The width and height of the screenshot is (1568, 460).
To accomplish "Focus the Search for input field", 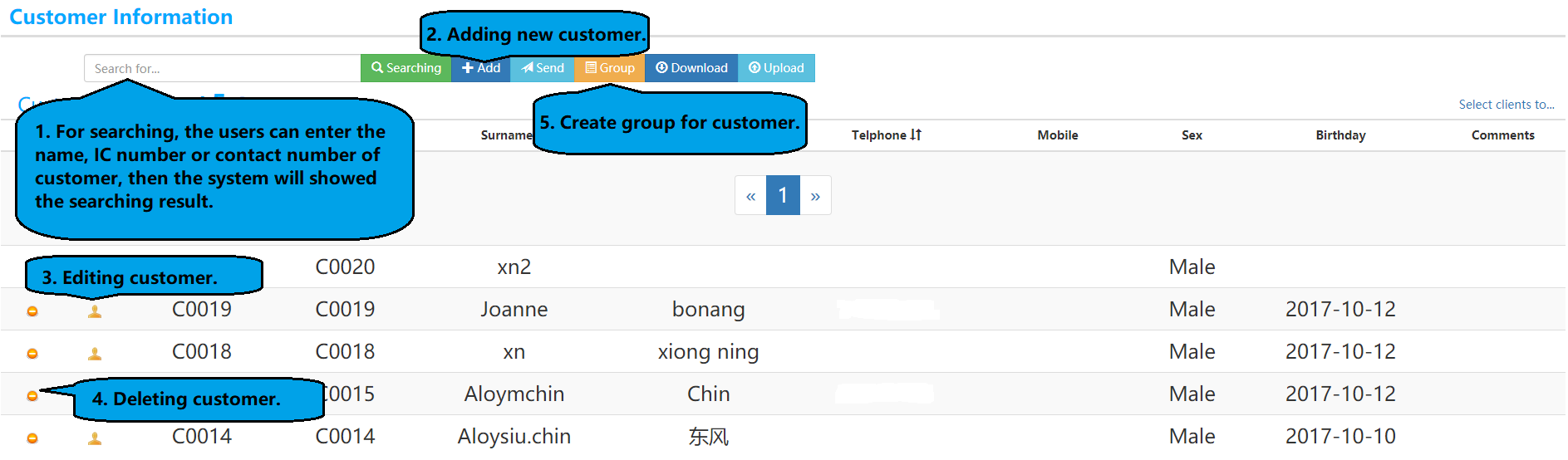I will click(x=222, y=68).
